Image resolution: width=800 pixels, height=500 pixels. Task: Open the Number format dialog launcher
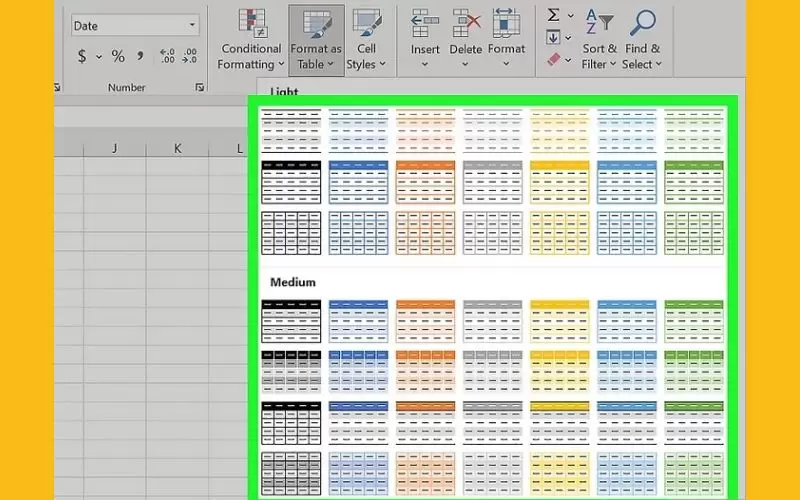pyautogui.click(x=199, y=88)
